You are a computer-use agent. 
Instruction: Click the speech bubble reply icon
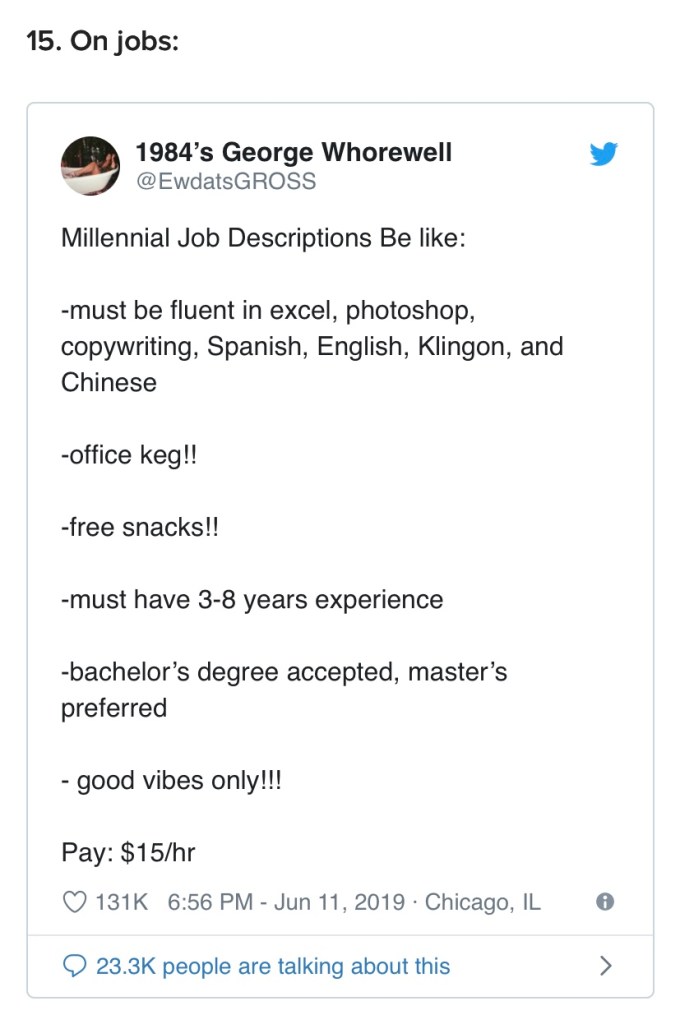click(75, 965)
